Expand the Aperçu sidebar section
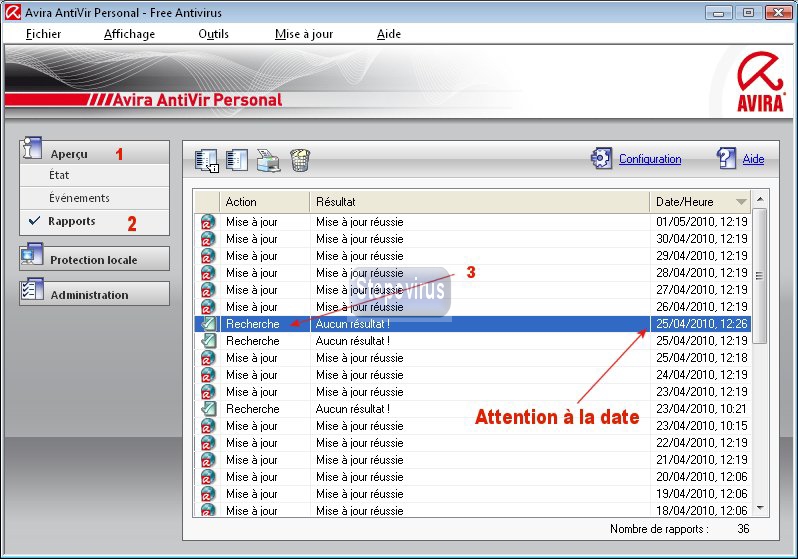The height and width of the screenshot is (559, 798). point(95,153)
